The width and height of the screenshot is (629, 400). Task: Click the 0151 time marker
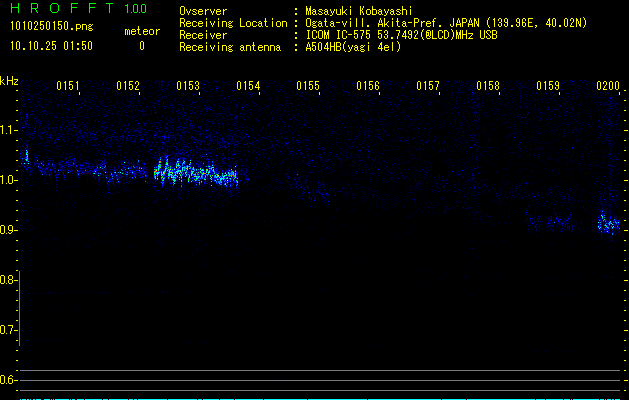(67, 86)
